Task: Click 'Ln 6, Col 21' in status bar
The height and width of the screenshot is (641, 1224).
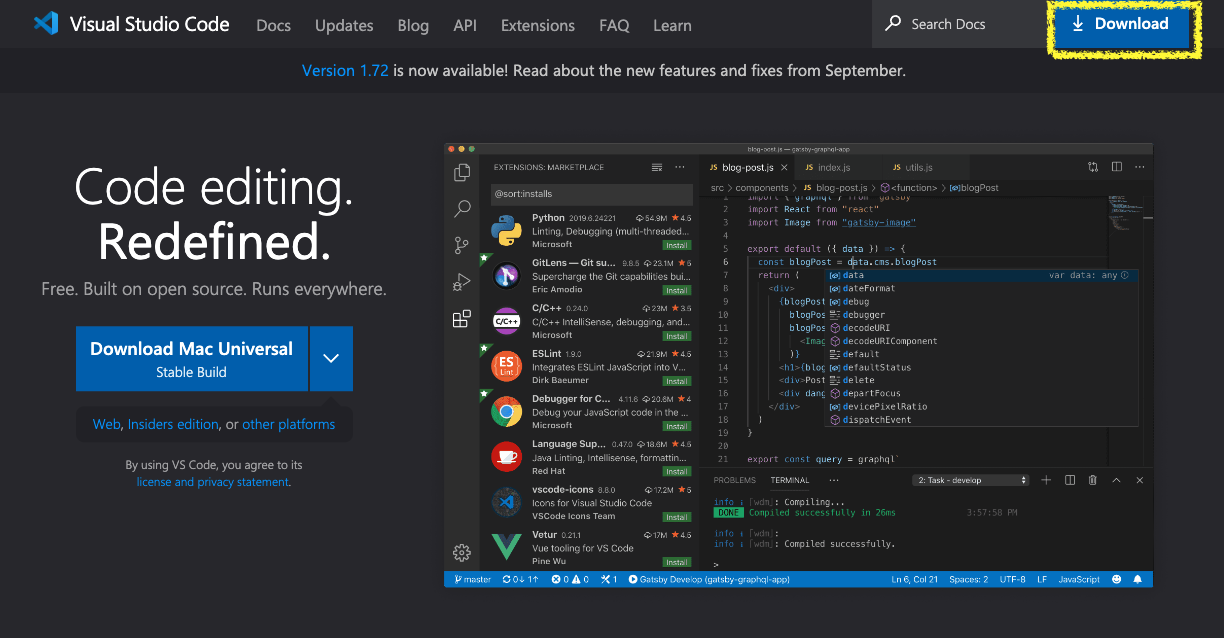Action: [915, 580]
